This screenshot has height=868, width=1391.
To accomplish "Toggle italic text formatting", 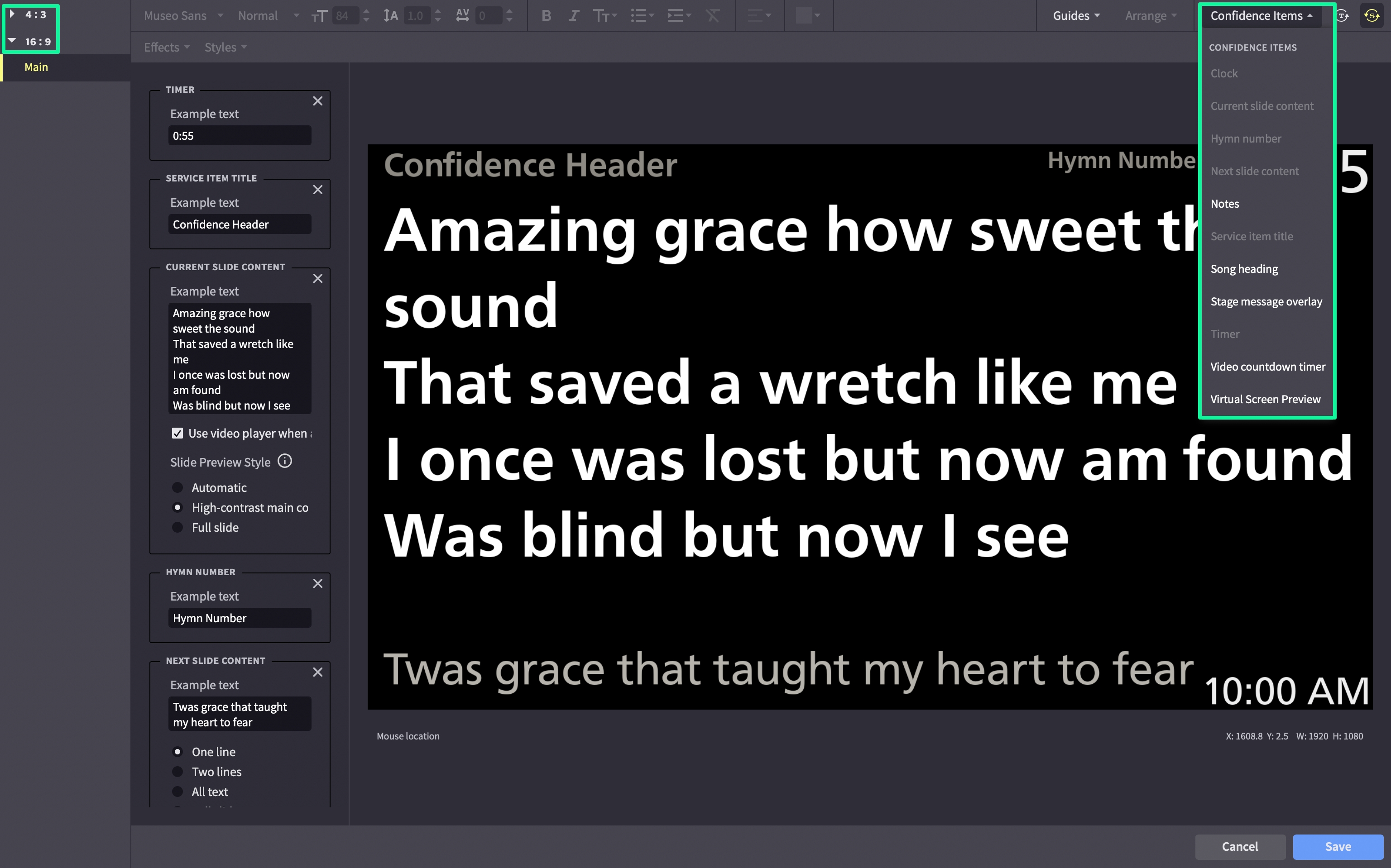I will 573,15.
